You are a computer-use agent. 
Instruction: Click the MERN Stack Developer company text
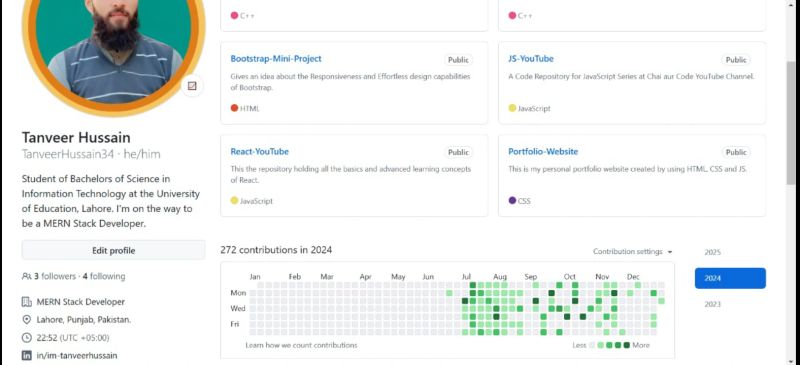tap(81, 302)
